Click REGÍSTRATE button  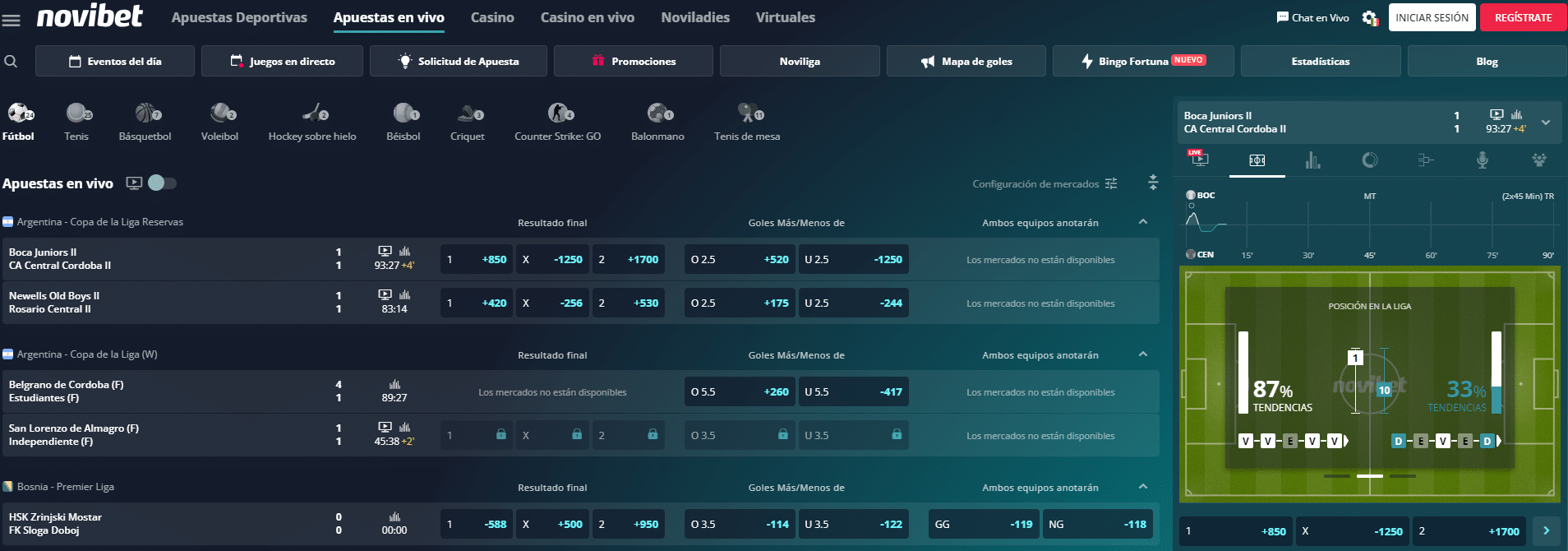click(x=1523, y=17)
